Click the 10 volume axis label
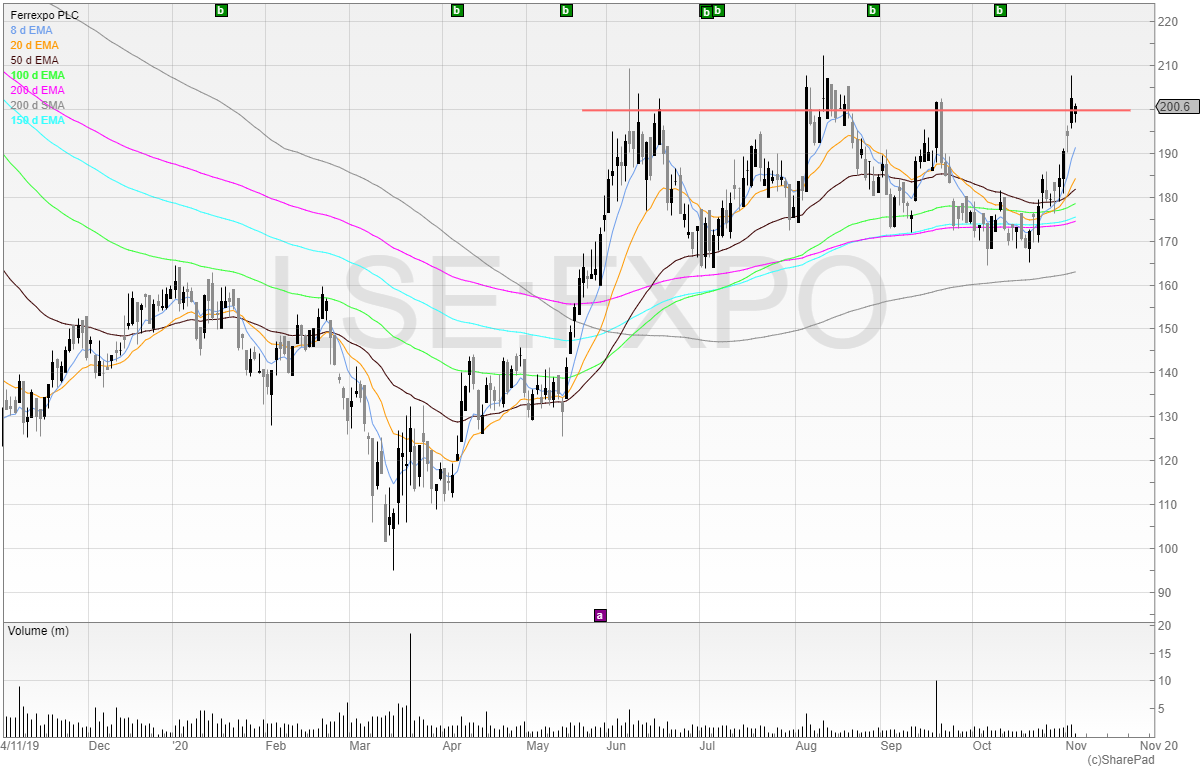1200x768 pixels. pyautogui.click(x=1164, y=682)
